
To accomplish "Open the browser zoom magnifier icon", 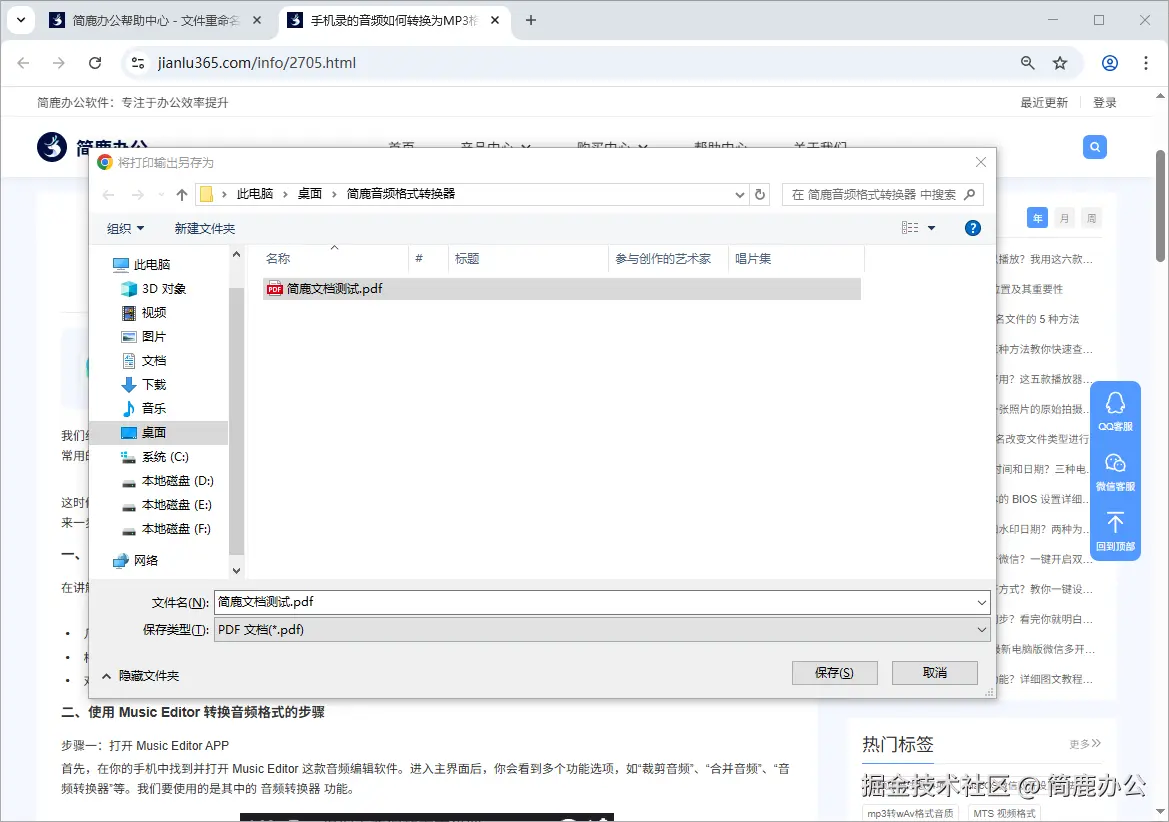I will click(x=1027, y=63).
